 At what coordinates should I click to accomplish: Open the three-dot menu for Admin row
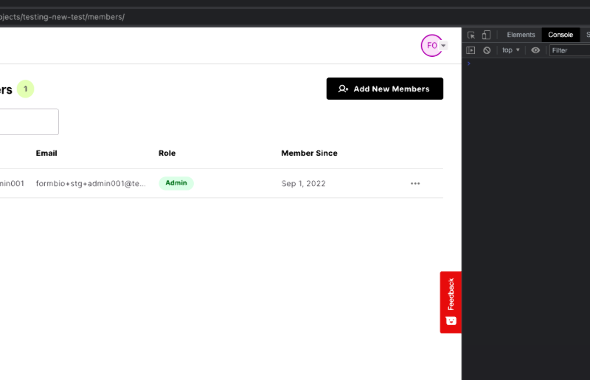tap(415, 184)
